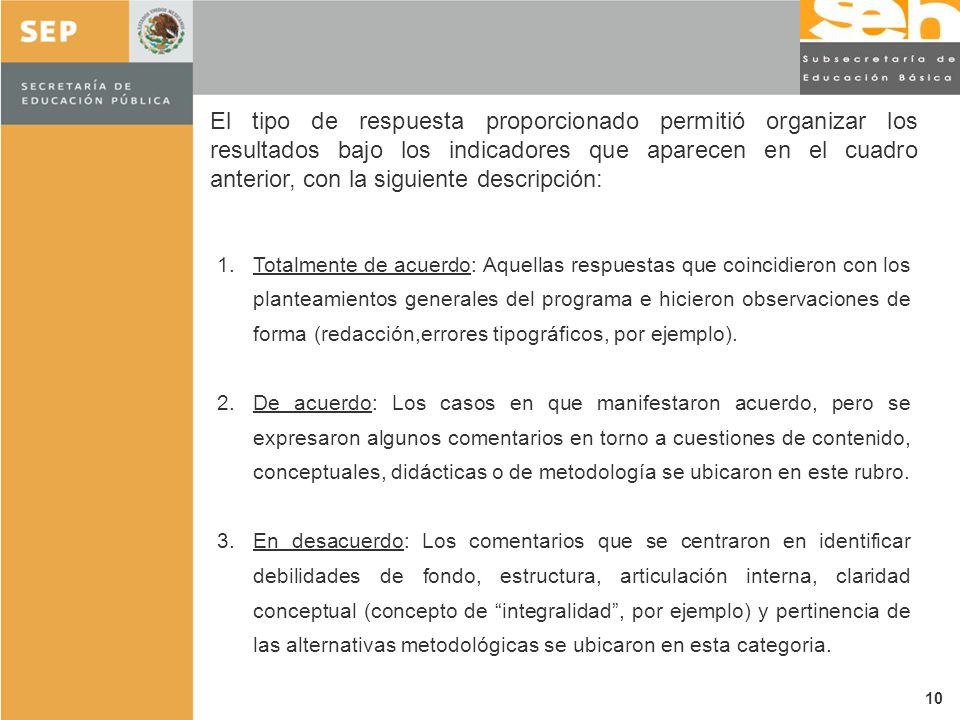Click the line 'debilidades de fondo, estructura, articulación'

(490, 577)
